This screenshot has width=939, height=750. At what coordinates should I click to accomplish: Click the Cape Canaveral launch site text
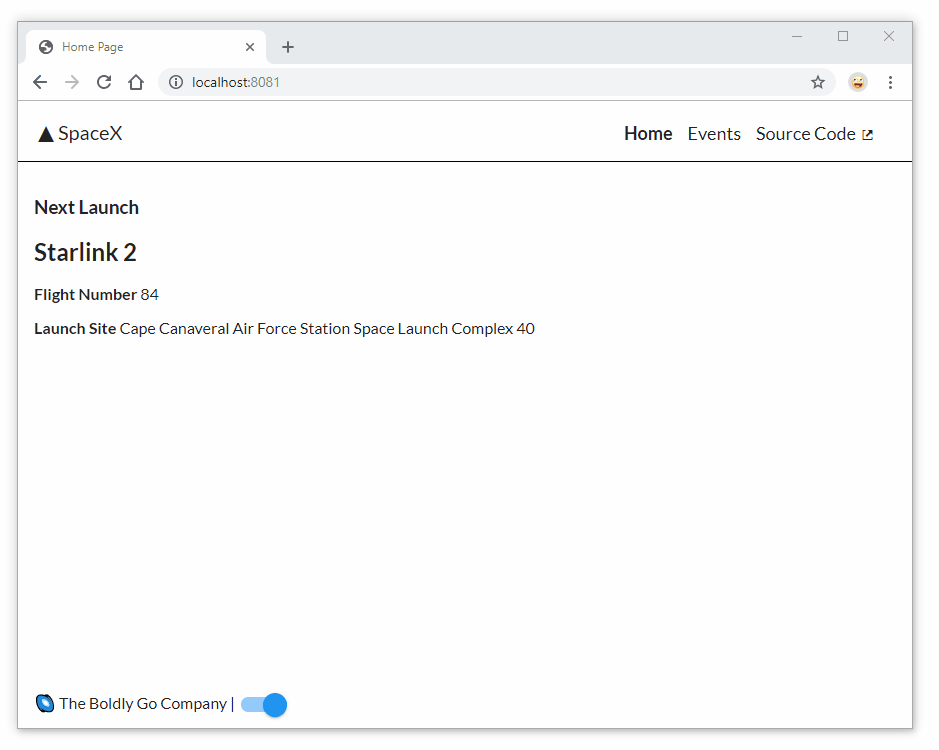[327, 329]
